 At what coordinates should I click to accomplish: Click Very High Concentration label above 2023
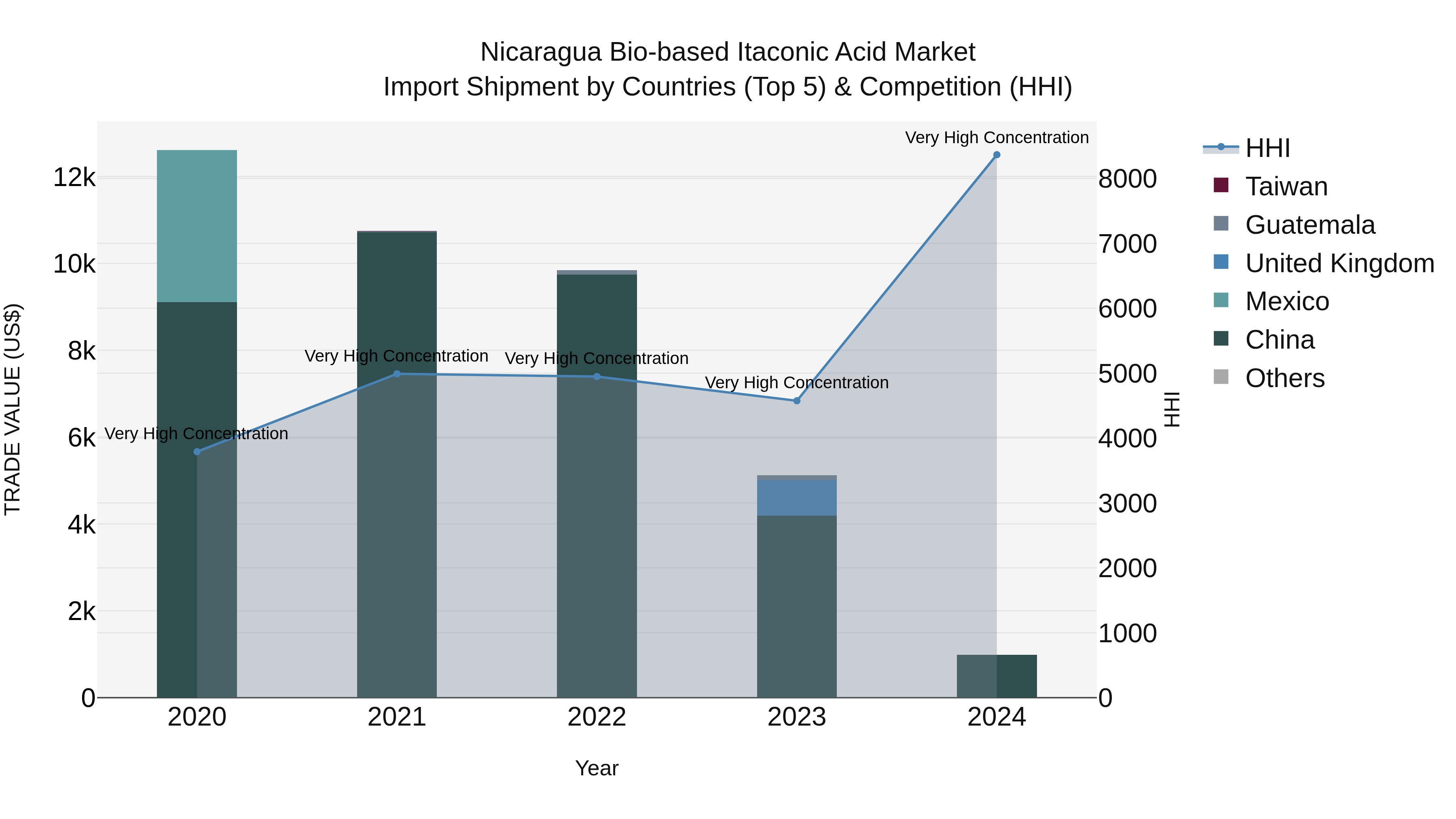click(797, 383)
